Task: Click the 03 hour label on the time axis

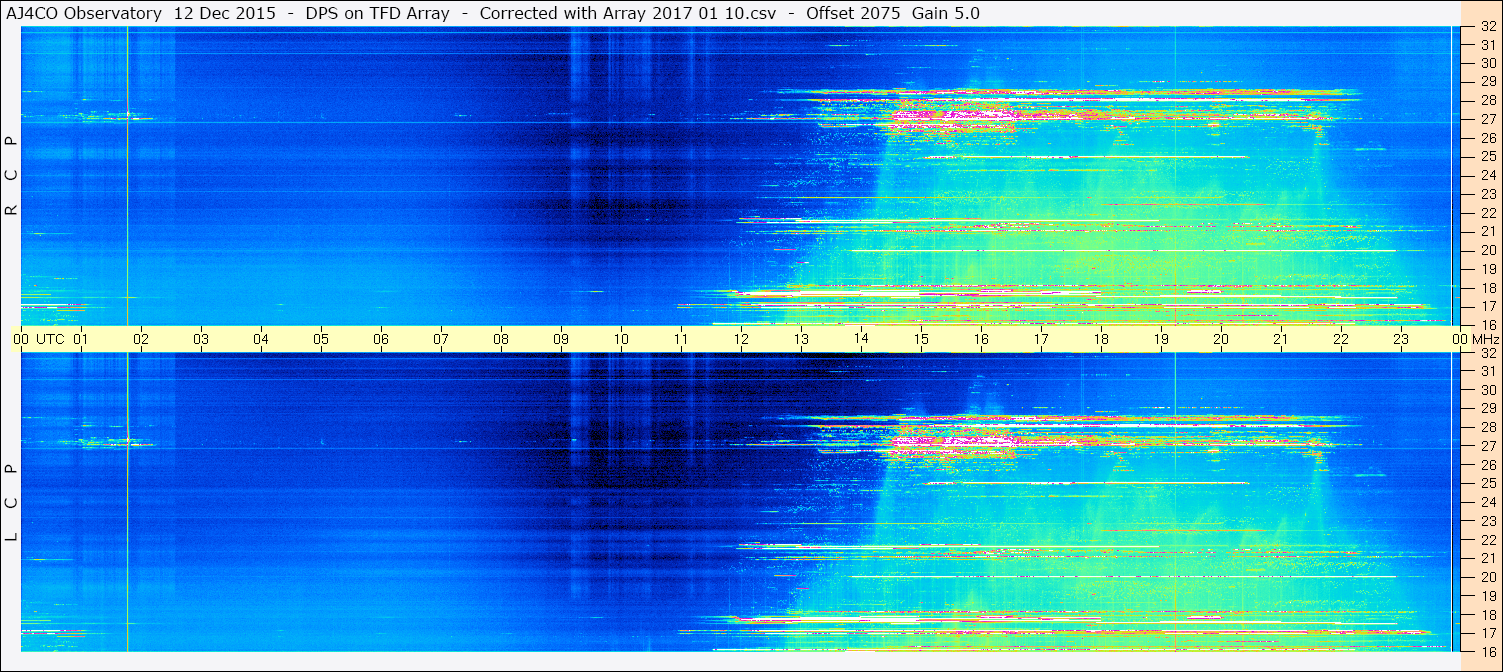Action: [x=201, y=339]
